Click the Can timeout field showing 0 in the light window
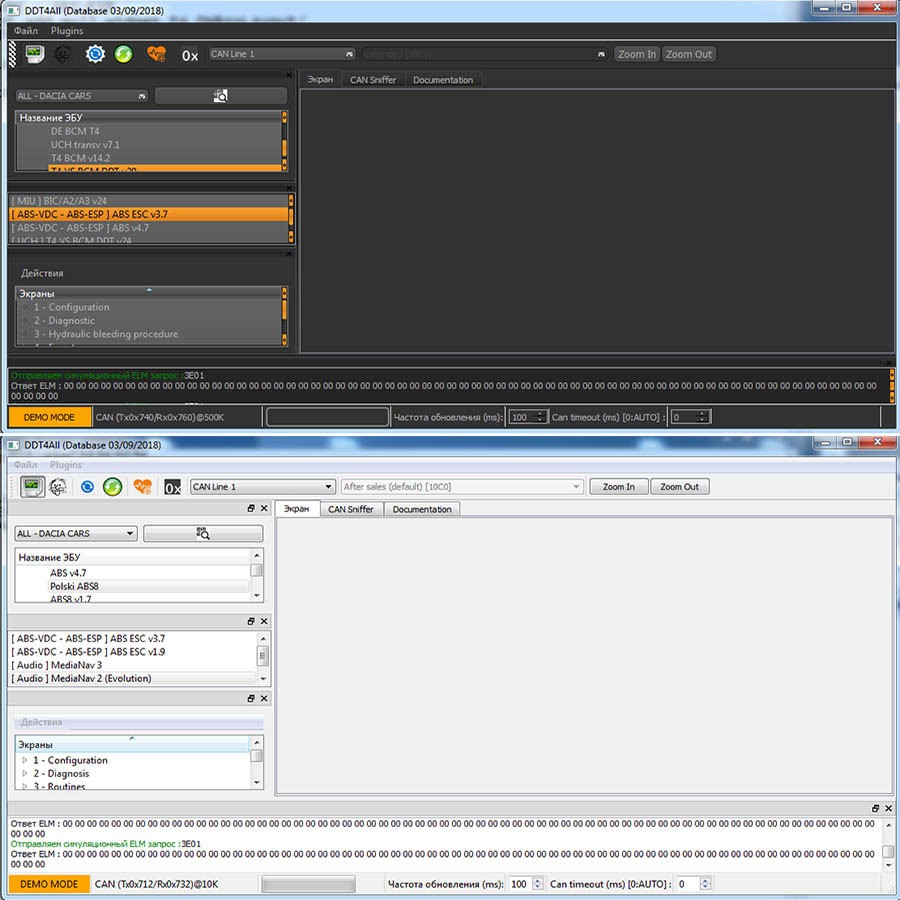900x900 pixels. tap(693, 884)
